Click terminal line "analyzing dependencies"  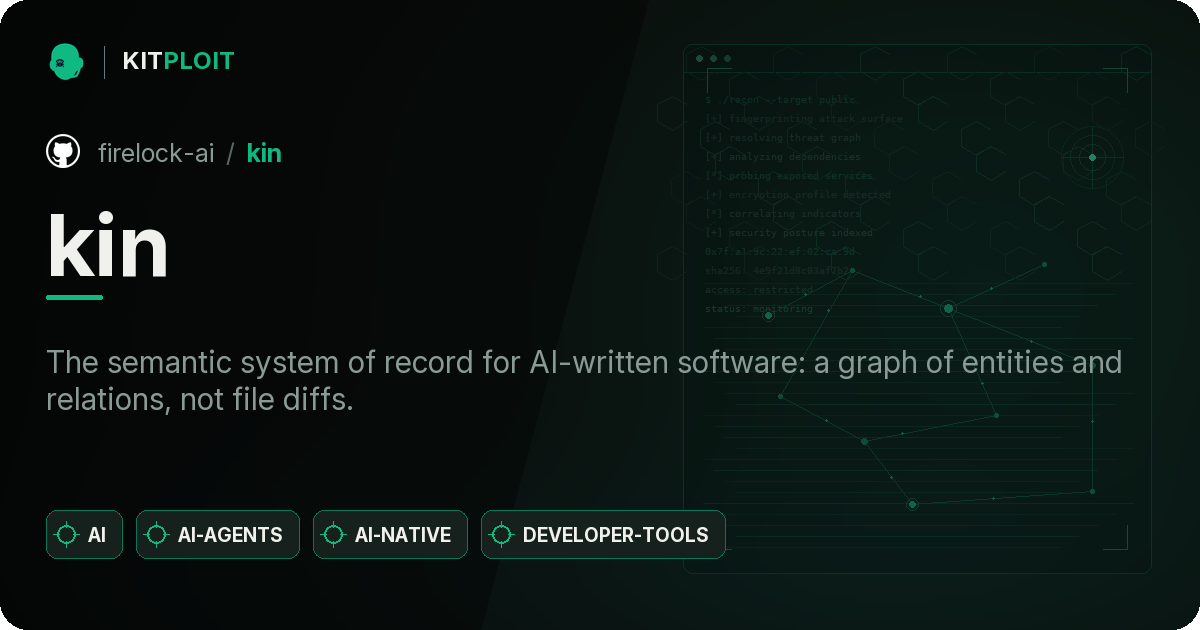pos(783,157)
